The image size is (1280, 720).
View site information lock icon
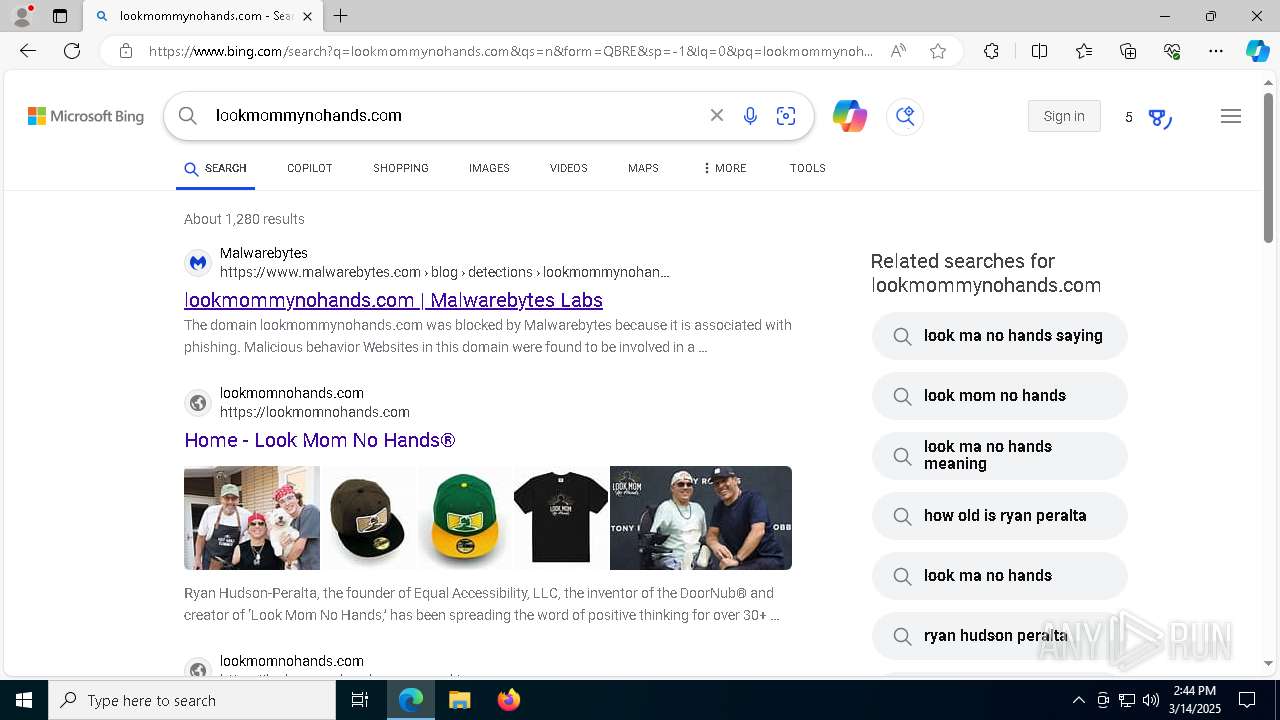click(x=125, y=51)
